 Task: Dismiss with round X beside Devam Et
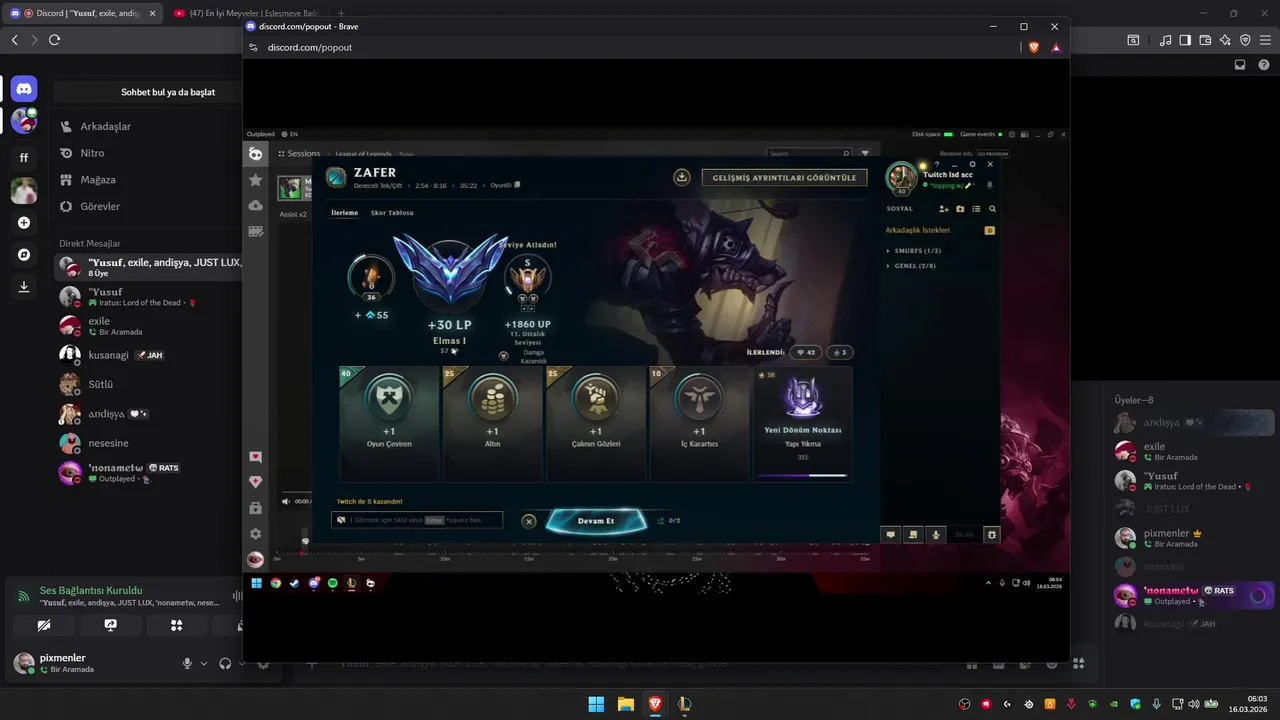[529, 521]
